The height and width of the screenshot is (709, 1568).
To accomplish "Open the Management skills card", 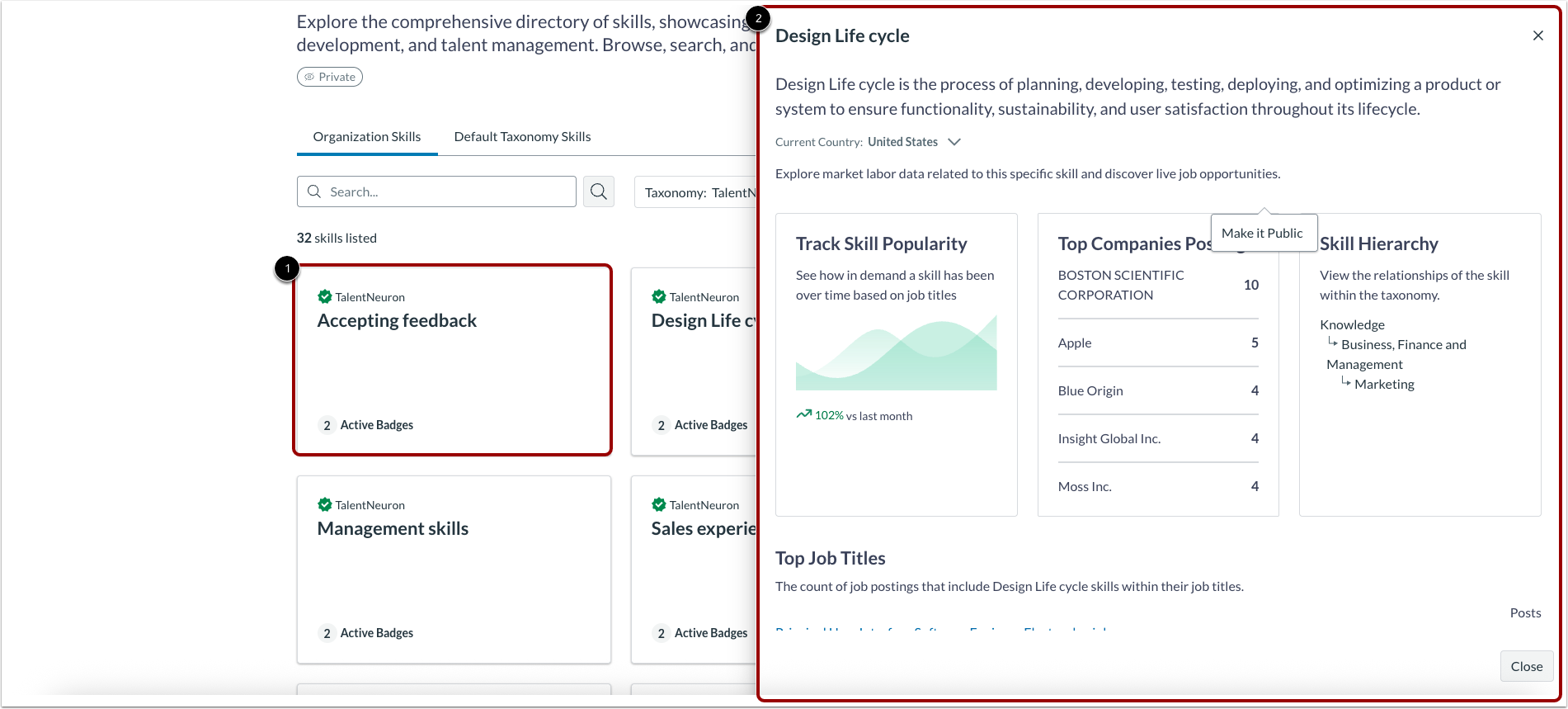I will click(454, 570).
